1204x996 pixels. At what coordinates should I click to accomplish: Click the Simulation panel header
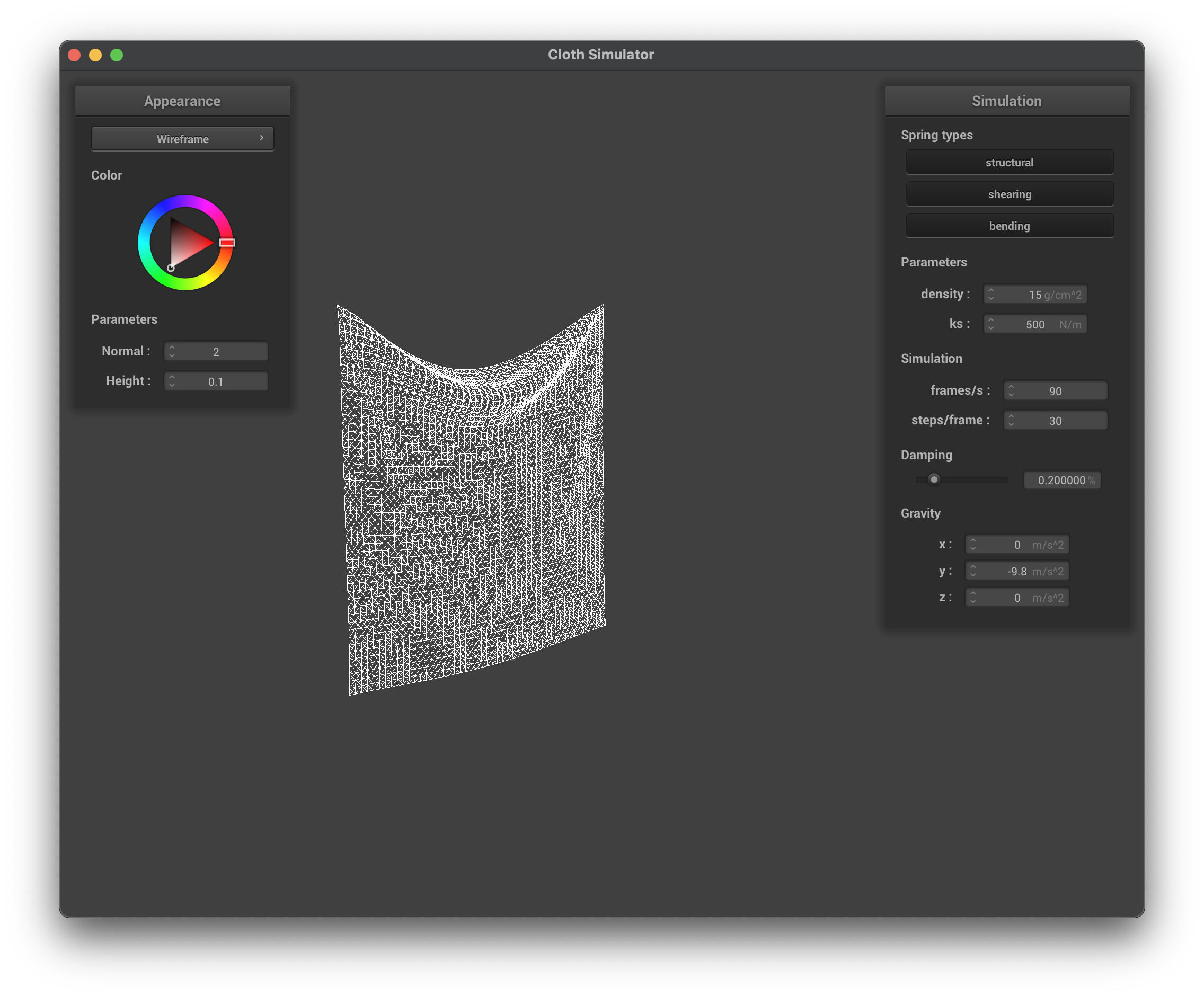[x=1006, y=101]
